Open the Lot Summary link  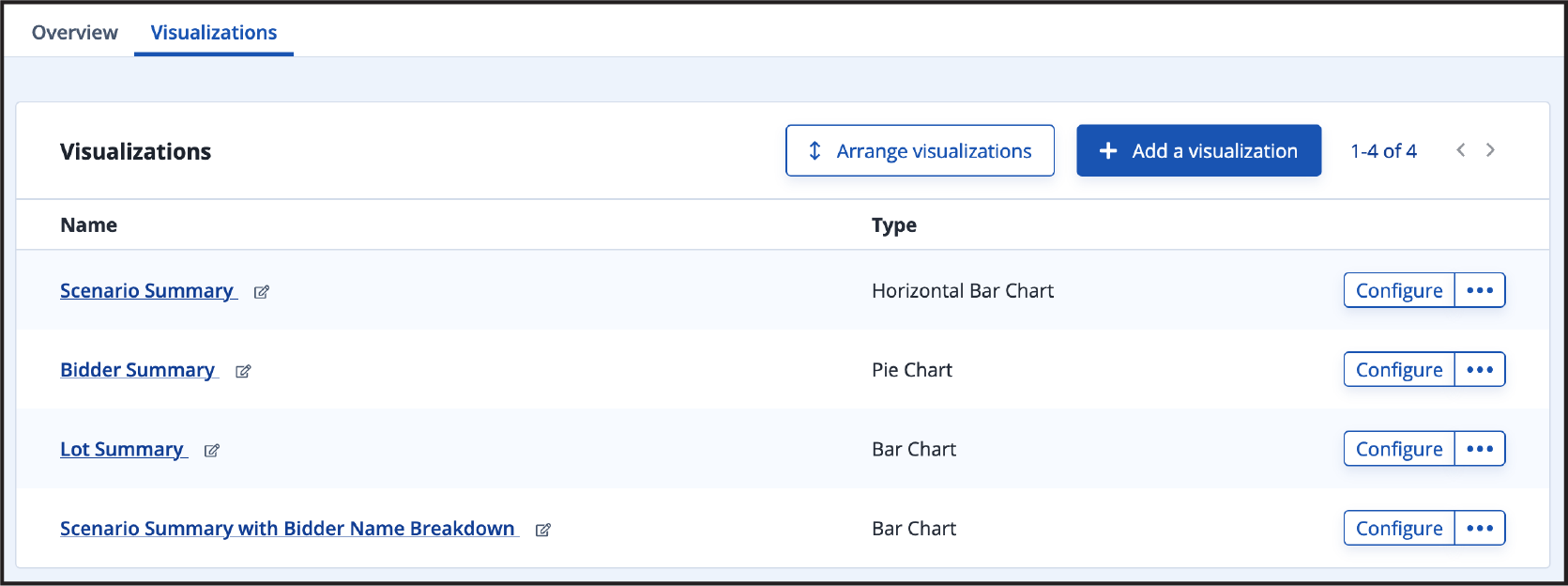pos(122,449)
